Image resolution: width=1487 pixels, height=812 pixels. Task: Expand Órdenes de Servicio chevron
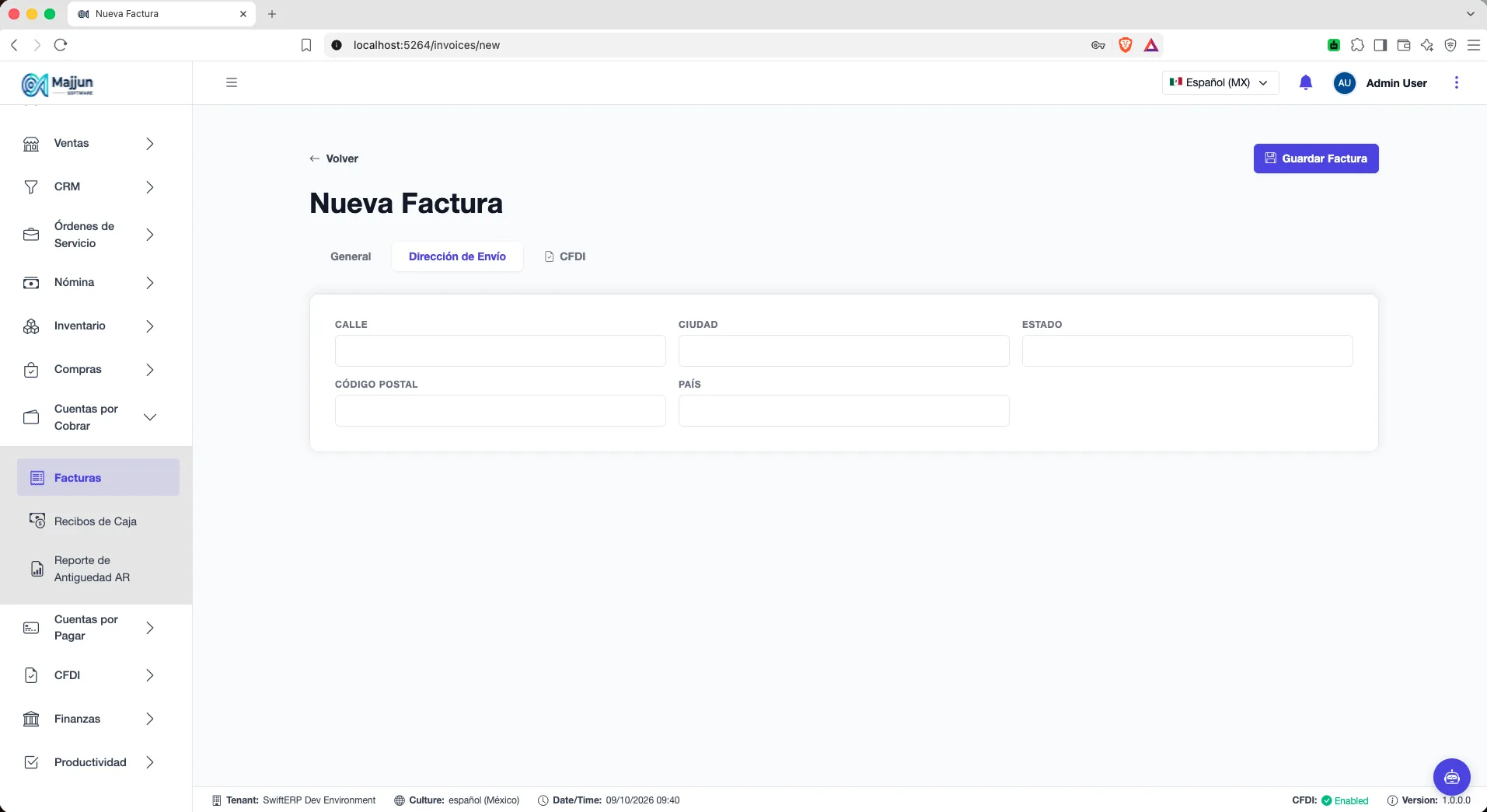(150, 235)
